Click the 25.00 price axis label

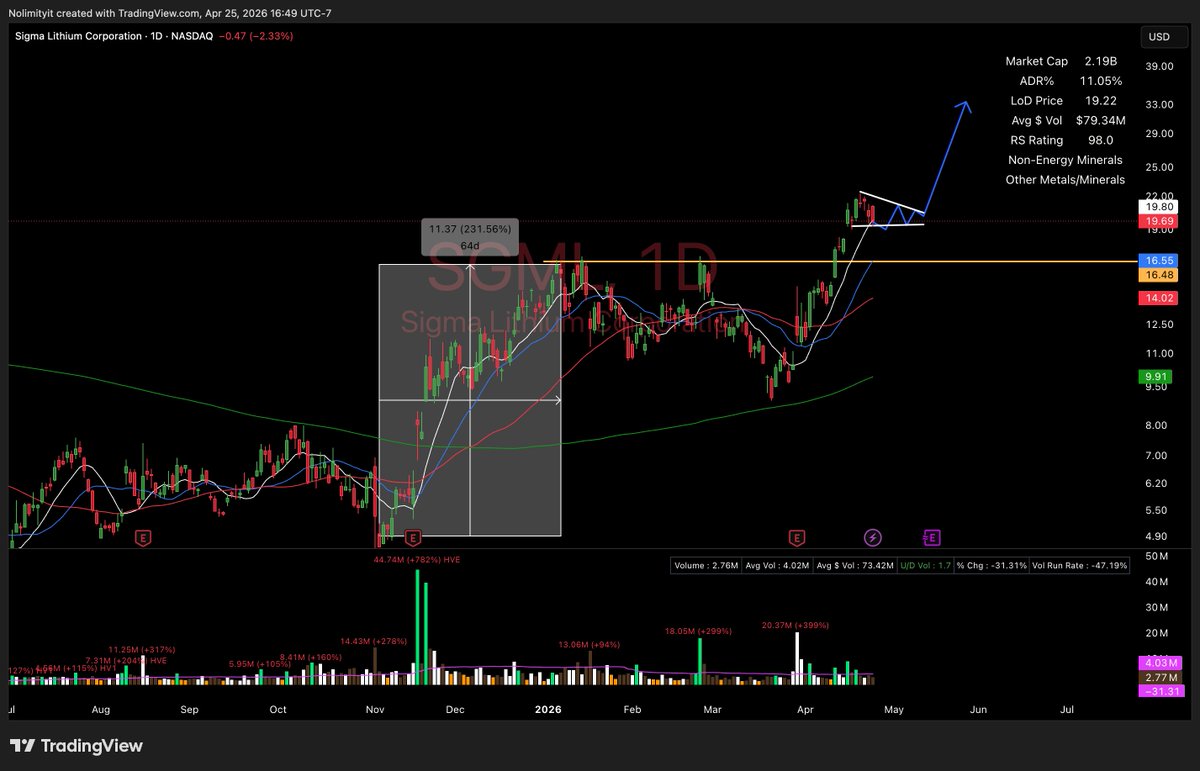1160,166
